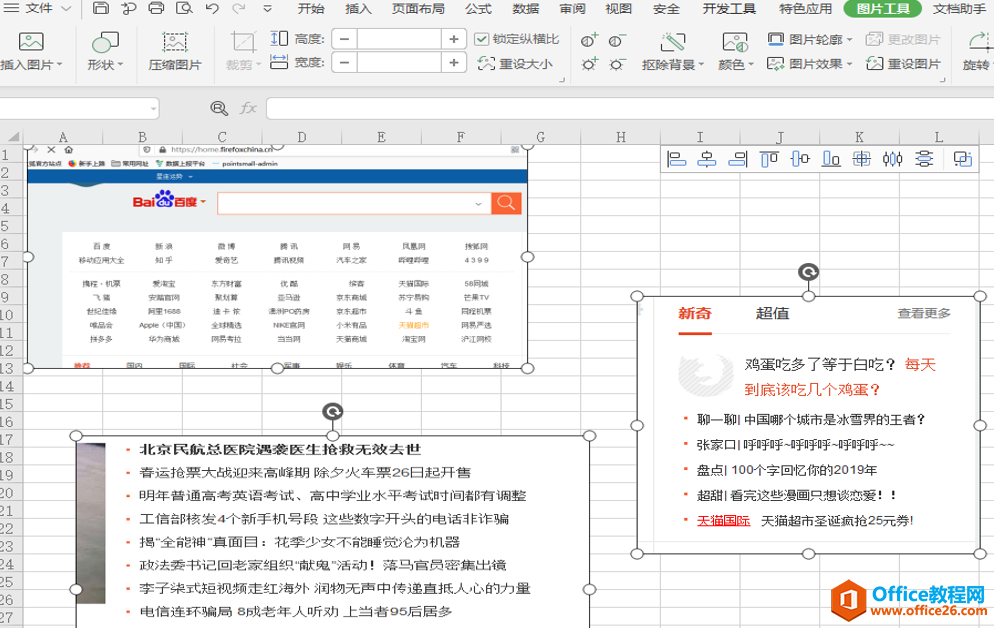Click inside the formula bar input
The image size is (994, 628).
point(629,108)
